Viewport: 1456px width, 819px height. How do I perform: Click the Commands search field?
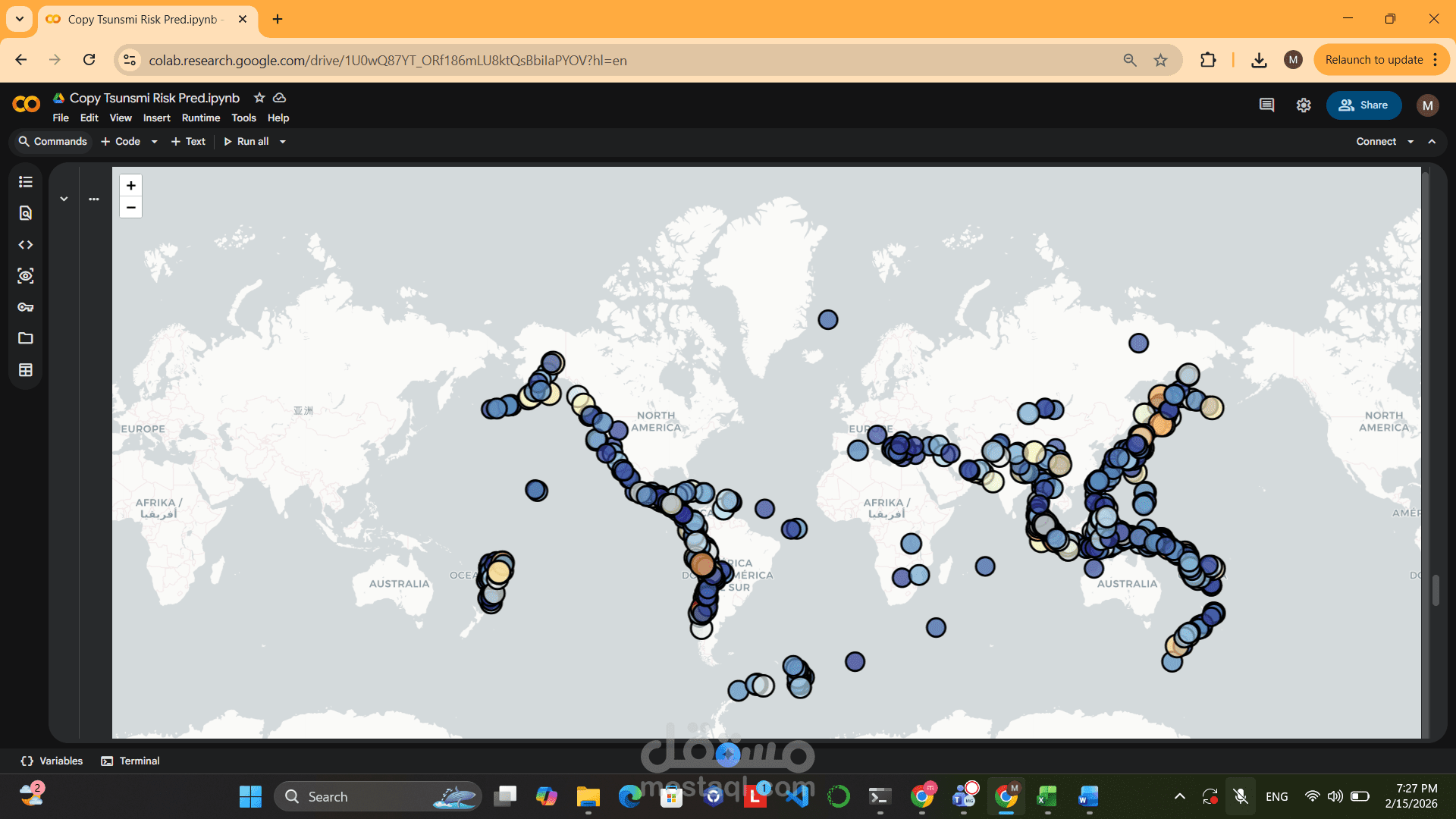(x=53, y=142)
